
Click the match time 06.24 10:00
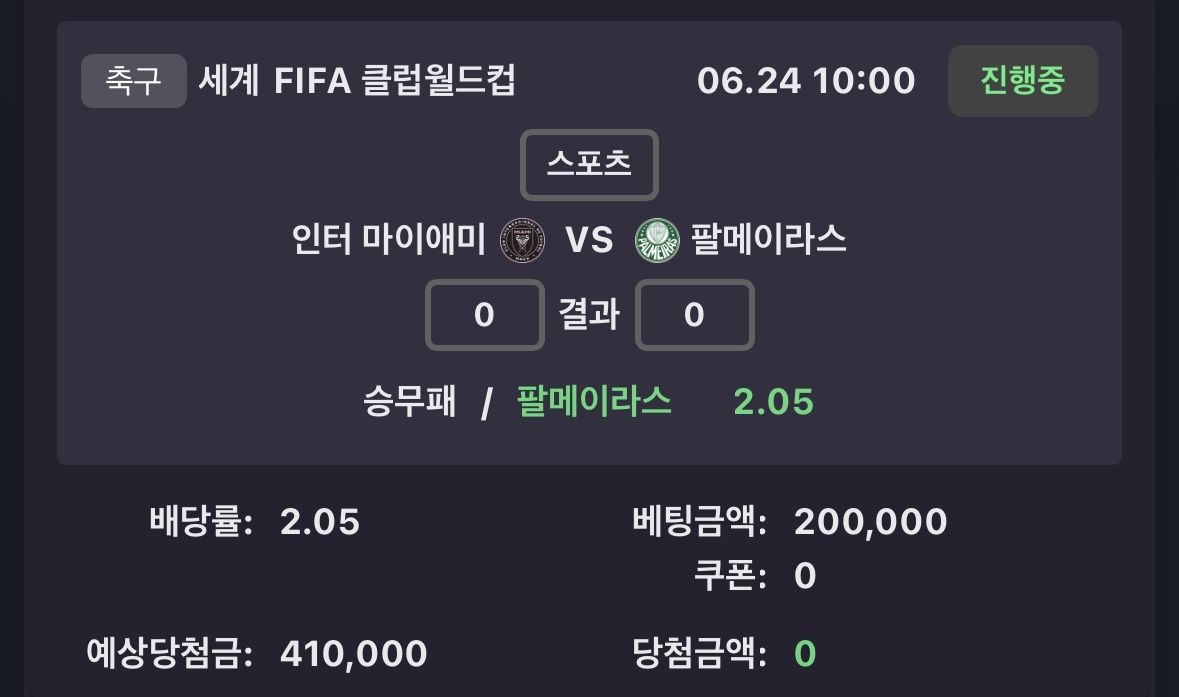click(x=806, y=80)
